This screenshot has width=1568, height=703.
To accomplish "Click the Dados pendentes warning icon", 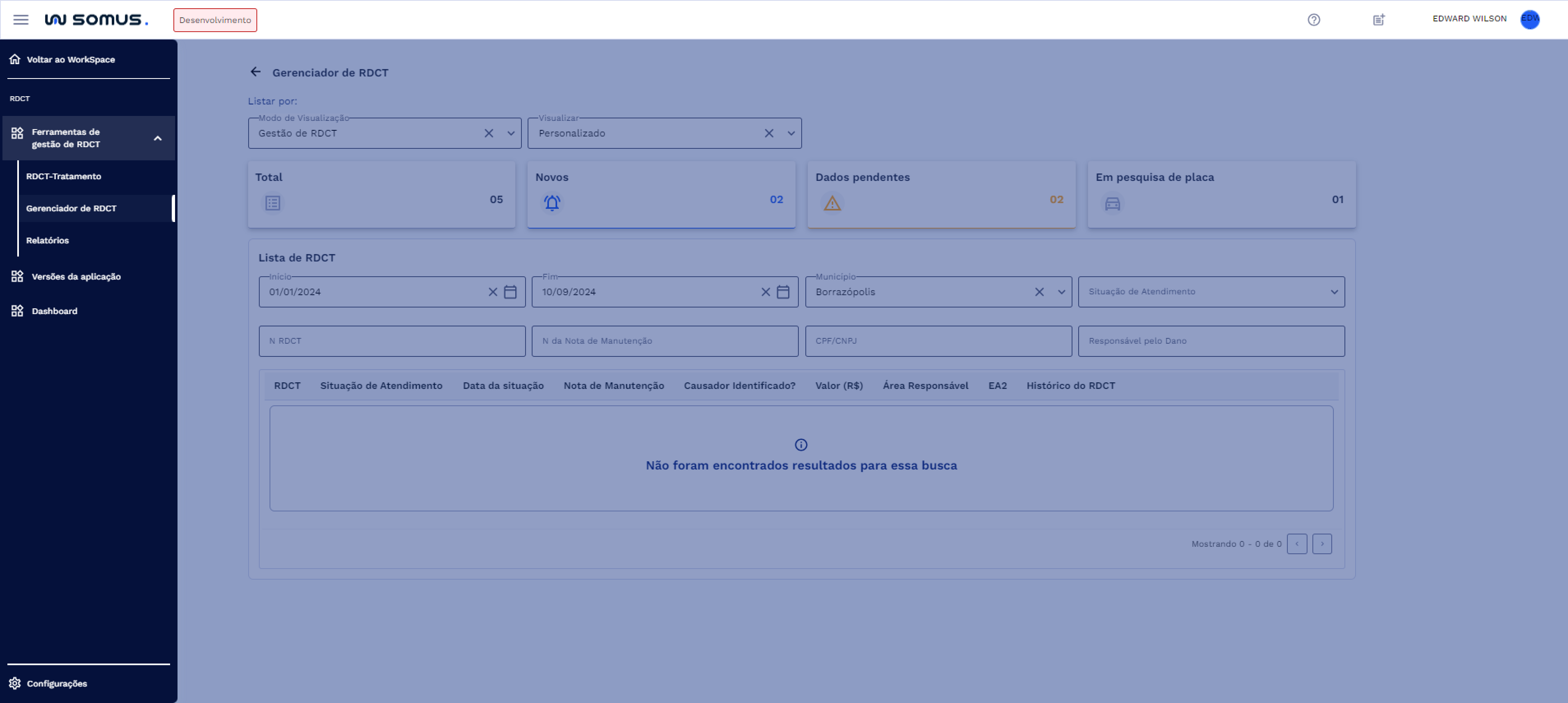I will click(832, 203).
